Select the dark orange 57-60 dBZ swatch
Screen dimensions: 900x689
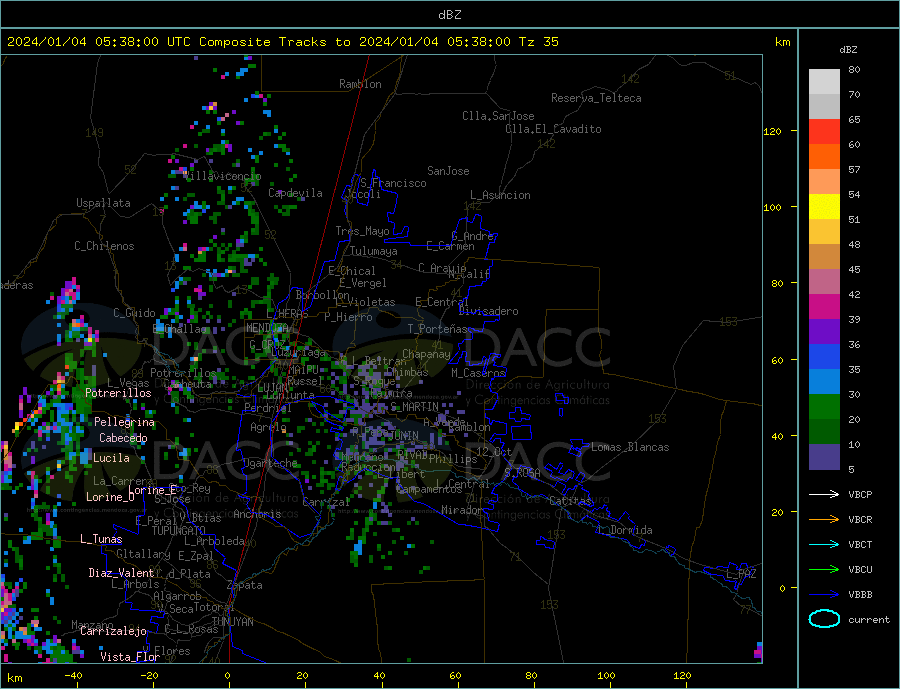(x=824, y=157)
